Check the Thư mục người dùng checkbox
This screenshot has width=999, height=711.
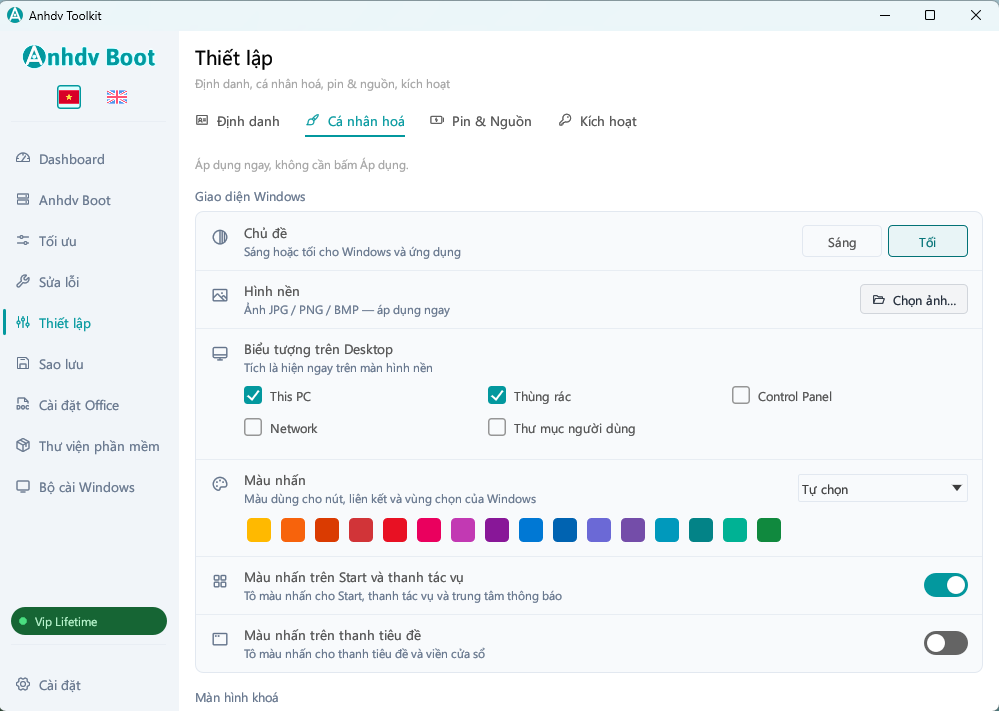[497, 427]
